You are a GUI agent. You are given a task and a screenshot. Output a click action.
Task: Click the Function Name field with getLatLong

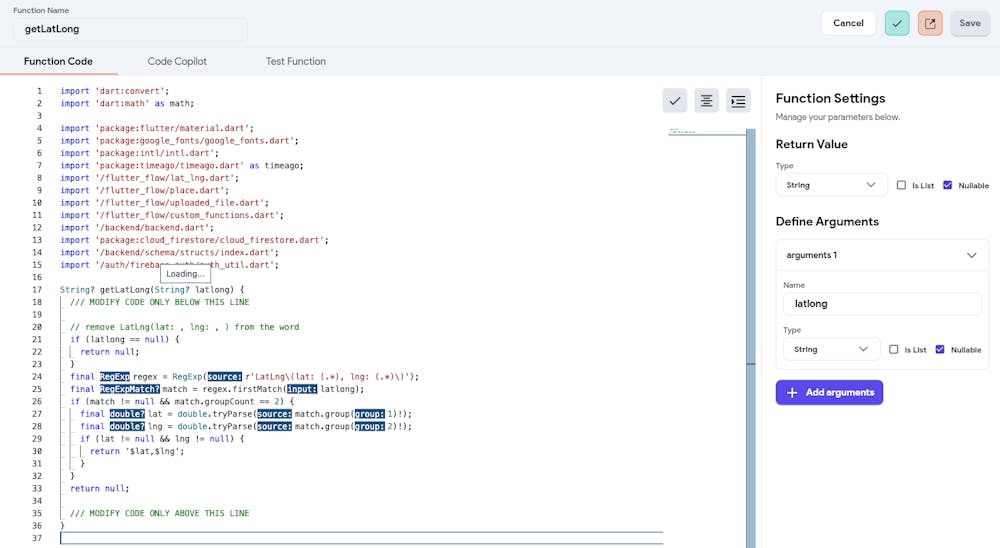tap(130, 29)
